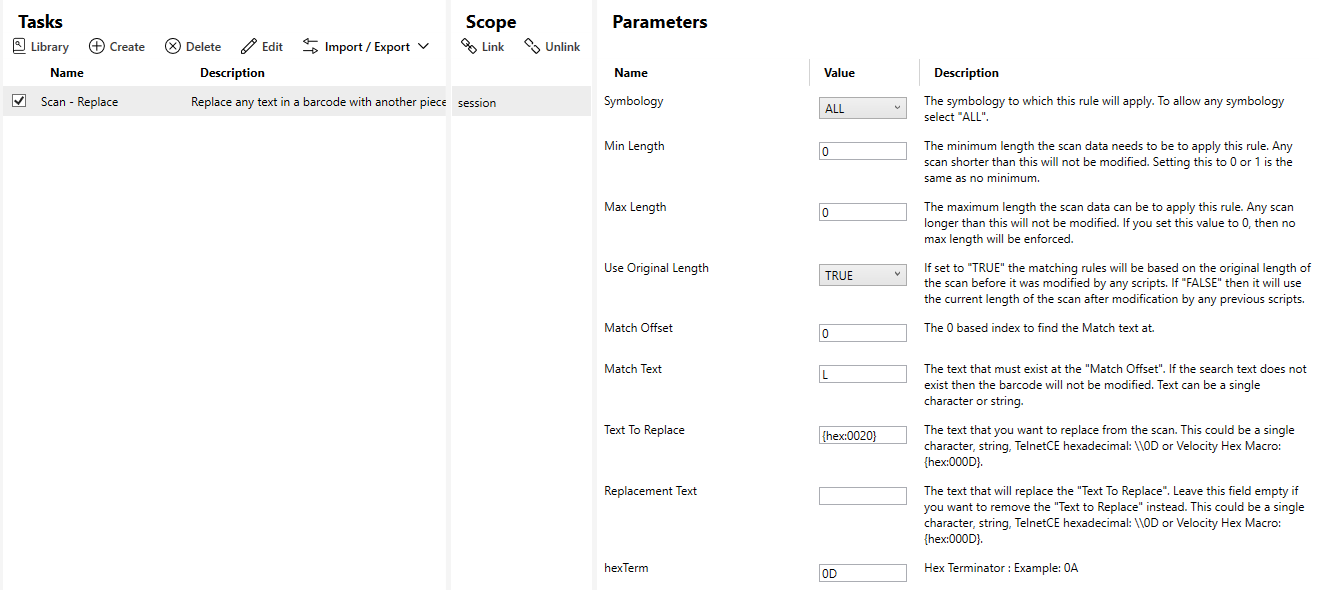Screen dimensions: 1319x590
Task: Click the Scan - Replace description text
Action: click(318, 102)
